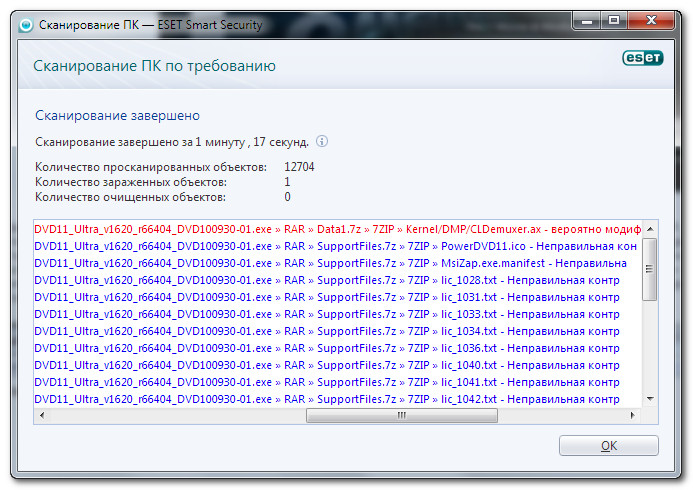Viewport: 693px width, 490px height.
Task: Click 'Сканирование ПК по требованию' header title
Action: point(154,66)
